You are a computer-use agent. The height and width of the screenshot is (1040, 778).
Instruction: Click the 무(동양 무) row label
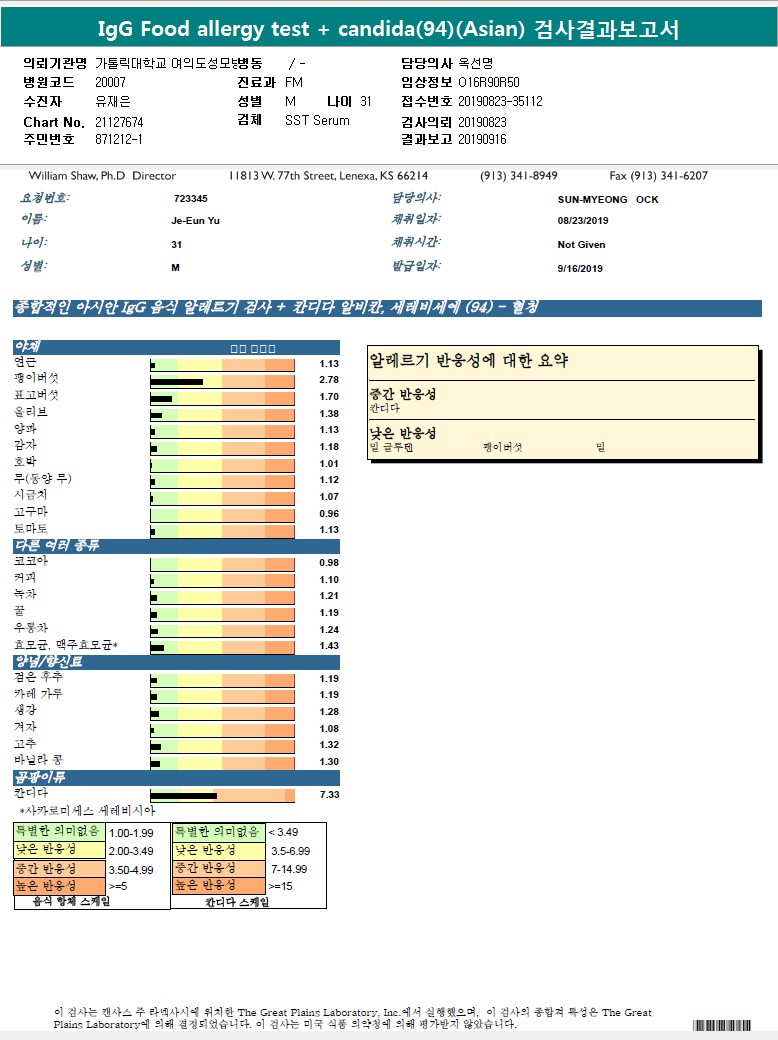(x=42, y=478)
